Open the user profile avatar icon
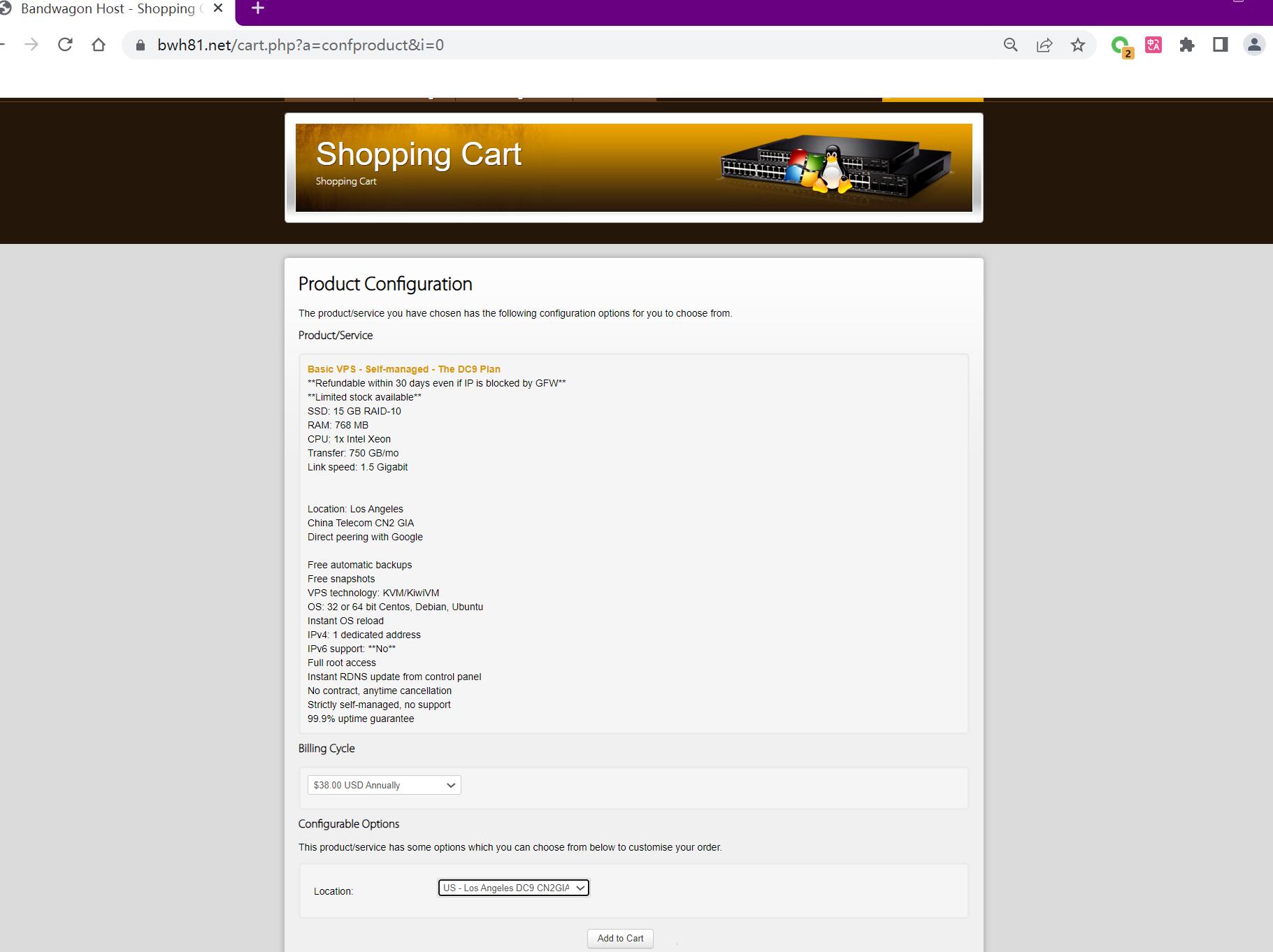Image resolution: width=1273 pixels, height=952 pixels. coord(1254,45)
